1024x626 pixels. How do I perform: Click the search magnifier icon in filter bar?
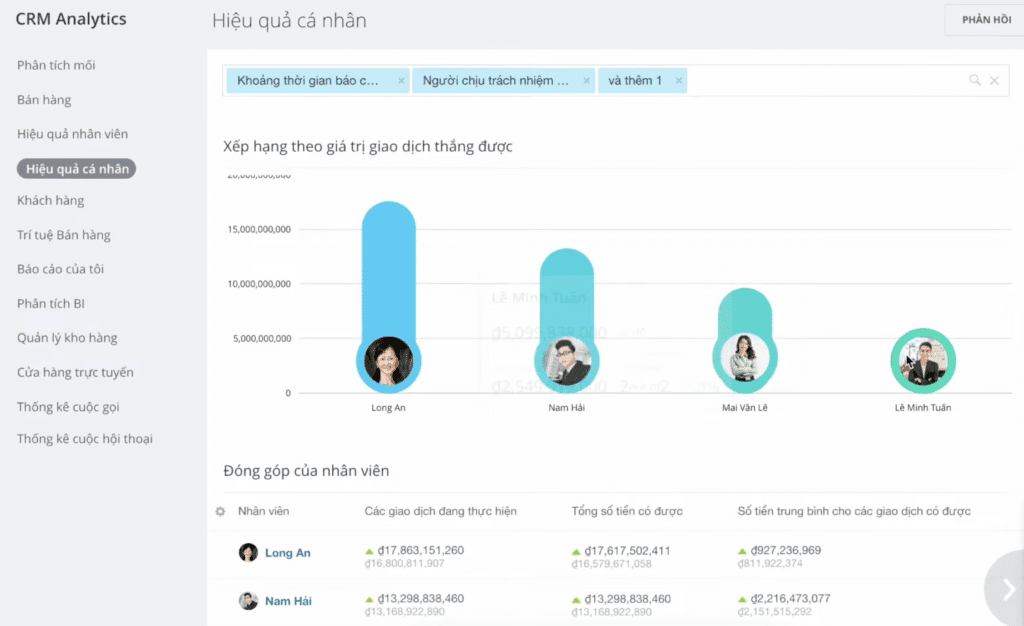[975, 81]
